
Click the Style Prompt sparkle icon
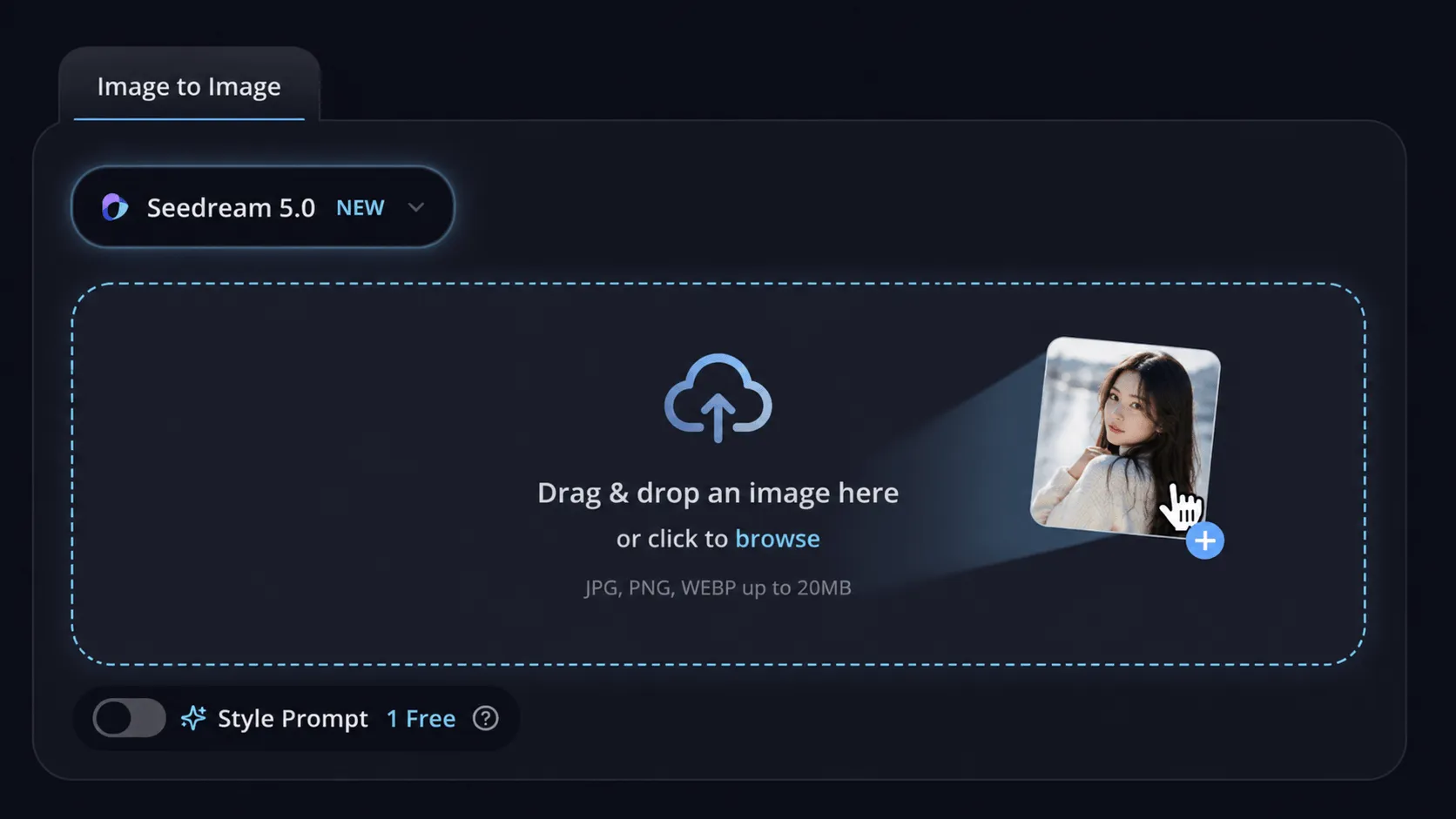pyautogui.click(x=193, y=718)
